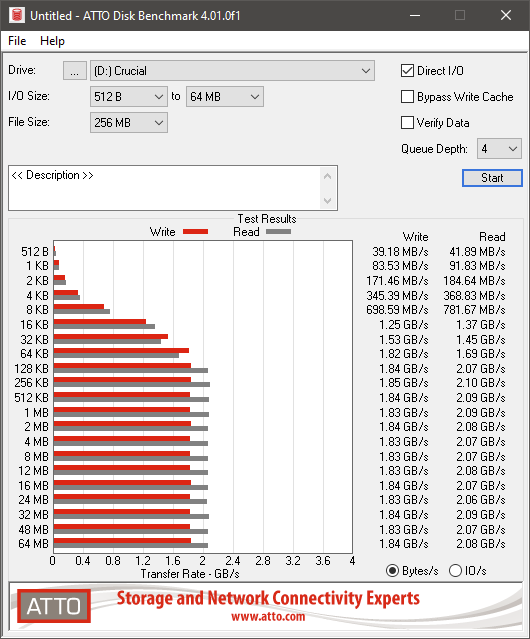Enable the Verify Data checkbox
Viewport: 530px width, 639px height.
click(x=407, y=123)
